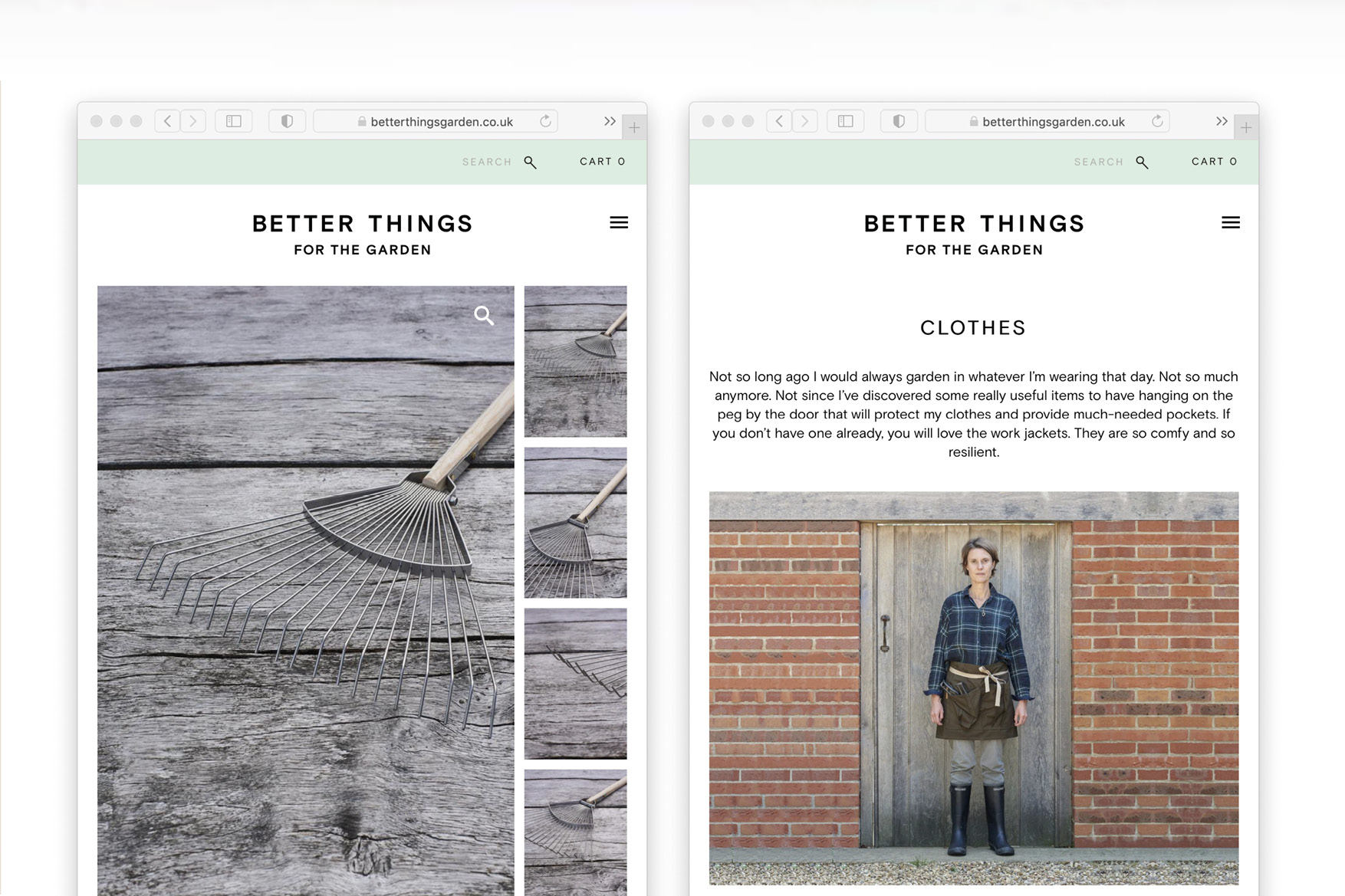Go back in the right browser window
The image size is (1345, 896).
[779, 121]
